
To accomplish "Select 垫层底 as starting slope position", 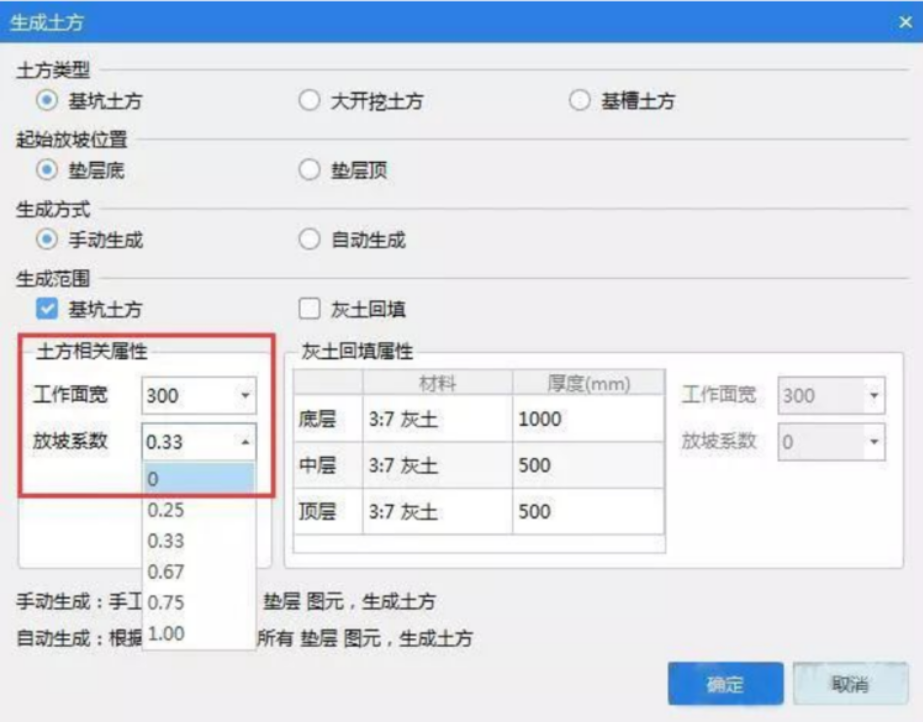I will click(46, 170).
